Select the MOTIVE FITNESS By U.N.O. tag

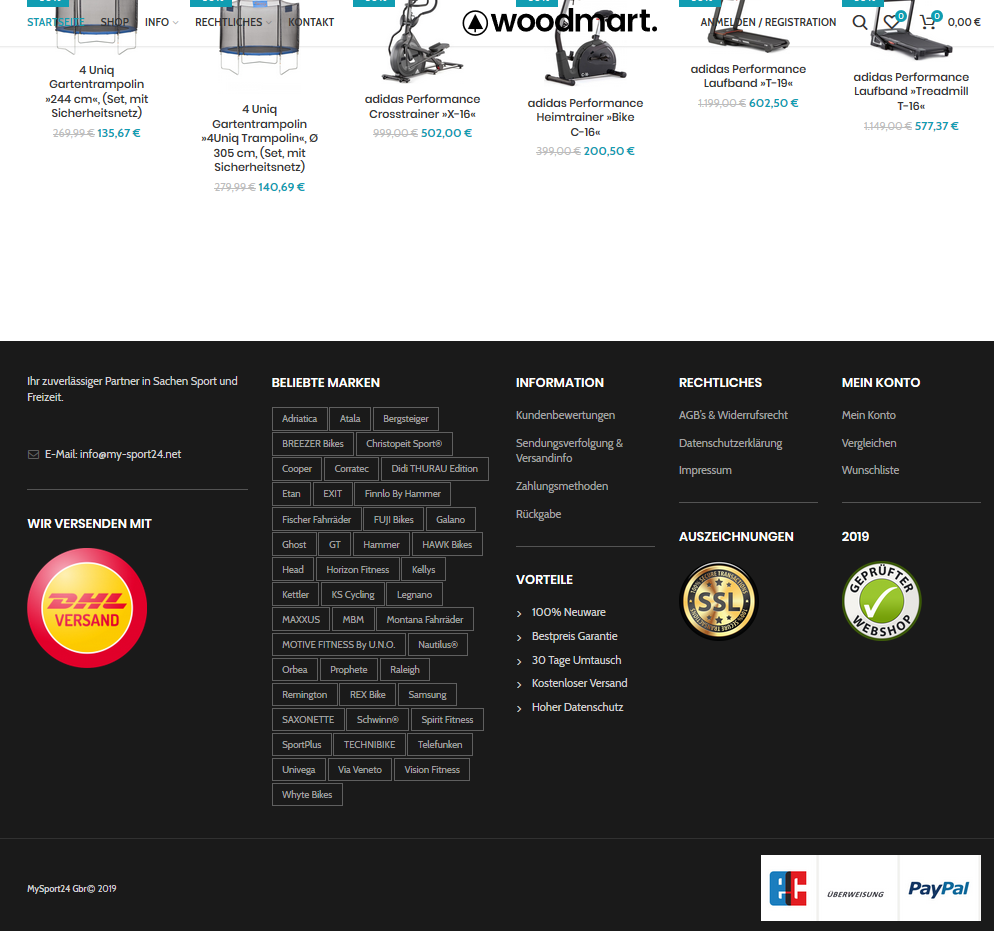pyautogui.click(x=339, y=645)
